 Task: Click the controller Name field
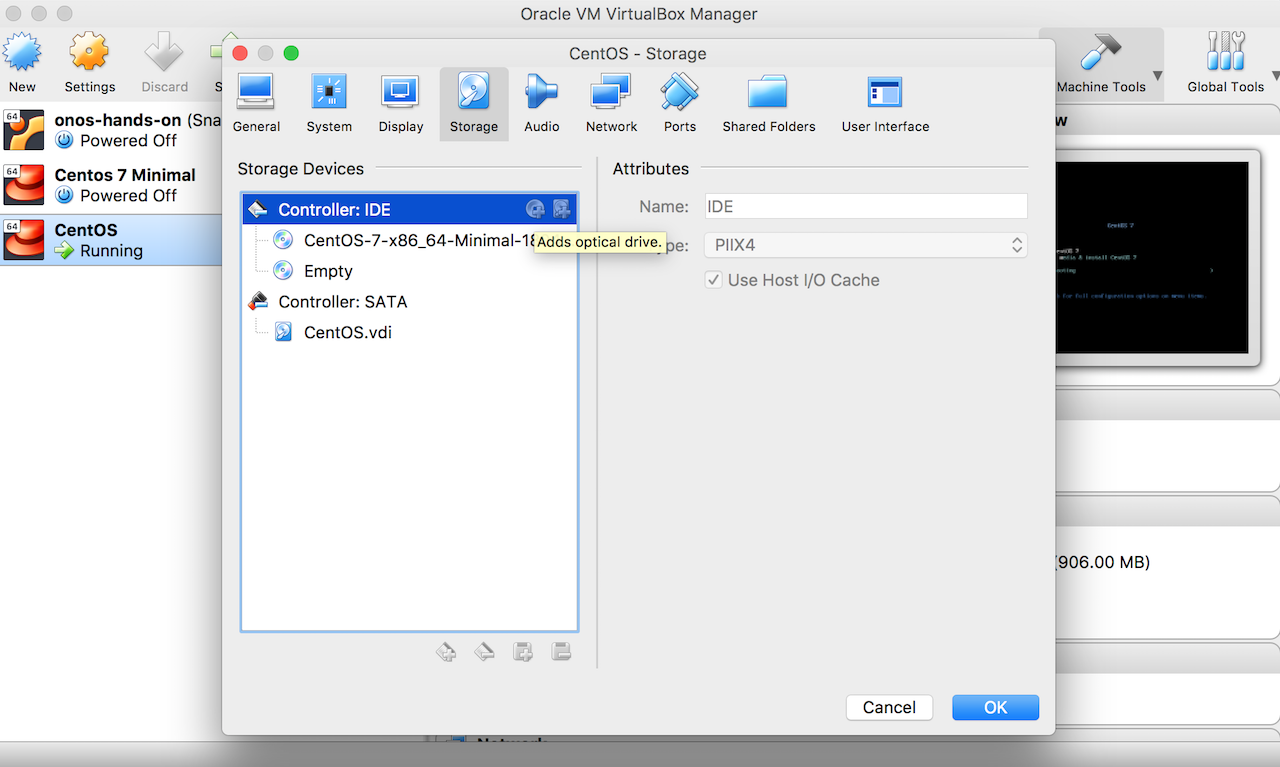tap(866, 206)
